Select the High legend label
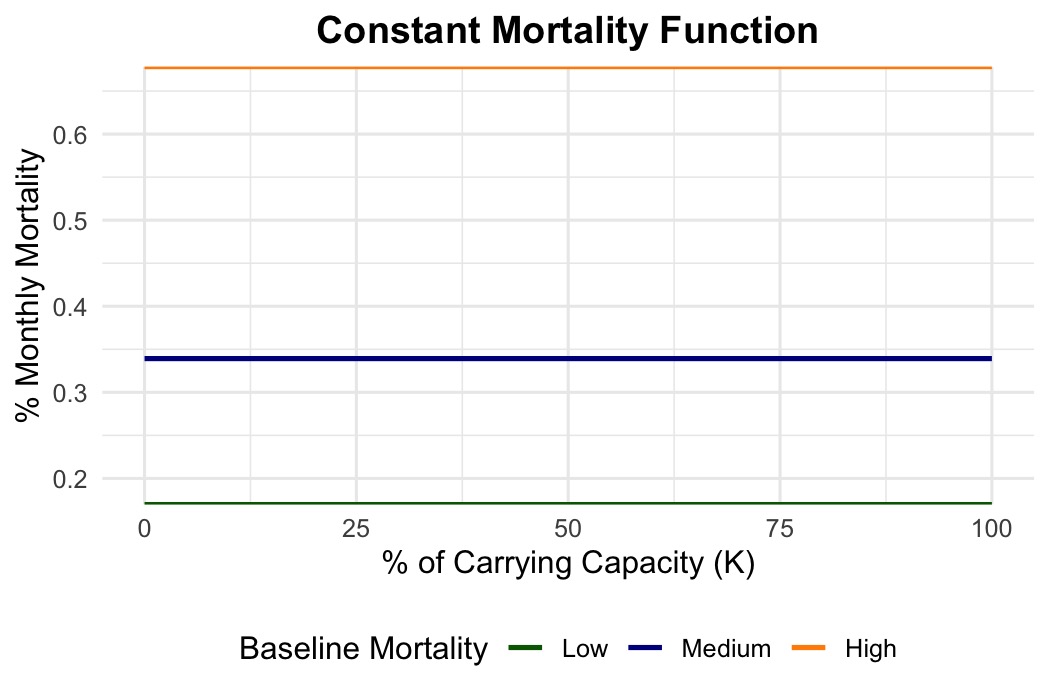 (871, 649)
